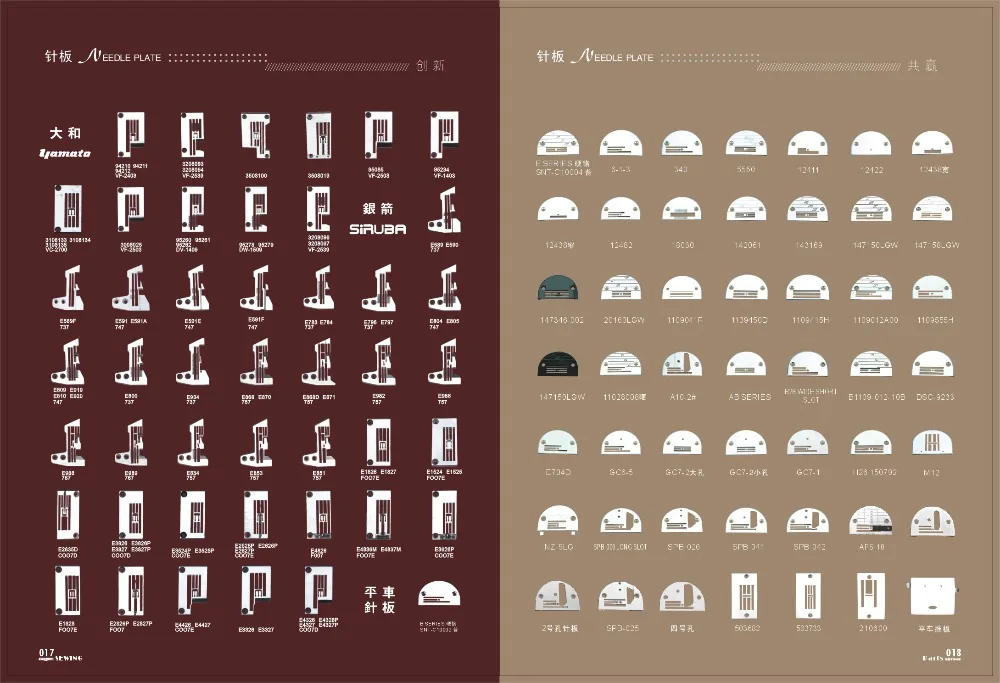Select the 12482 needle plate image

tap(621, 209)
